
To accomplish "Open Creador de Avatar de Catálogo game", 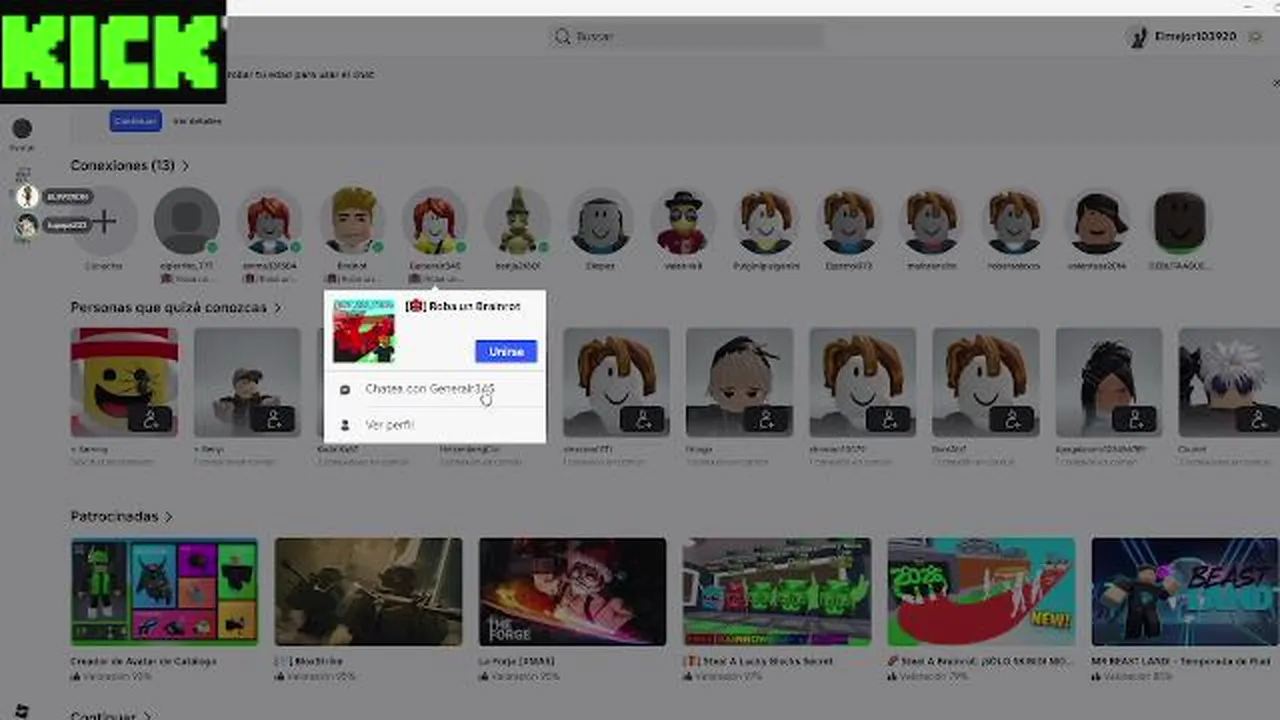I will [x=164, y=592].
